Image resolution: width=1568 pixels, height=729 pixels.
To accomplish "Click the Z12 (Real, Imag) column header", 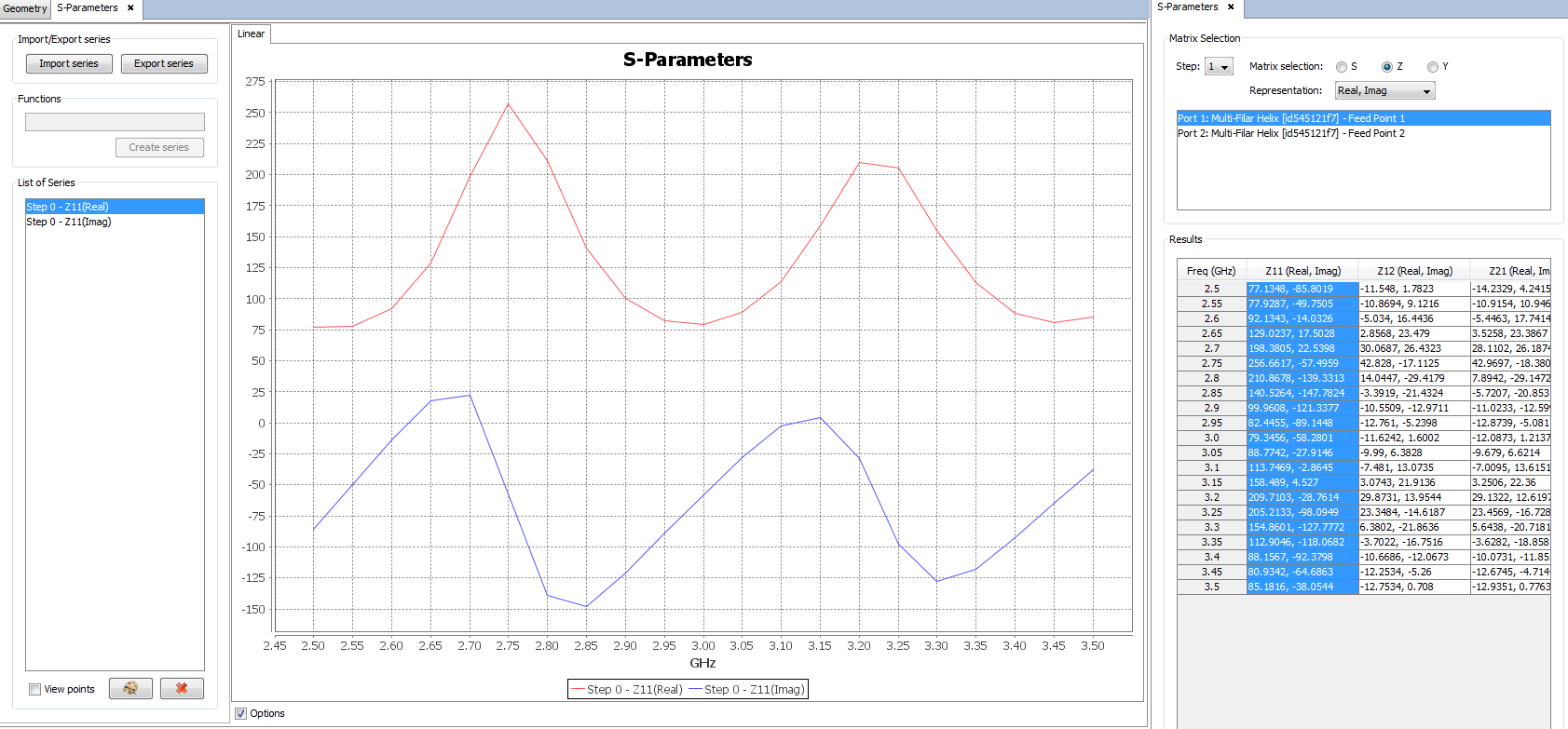I will click(x=1413, y=271).
